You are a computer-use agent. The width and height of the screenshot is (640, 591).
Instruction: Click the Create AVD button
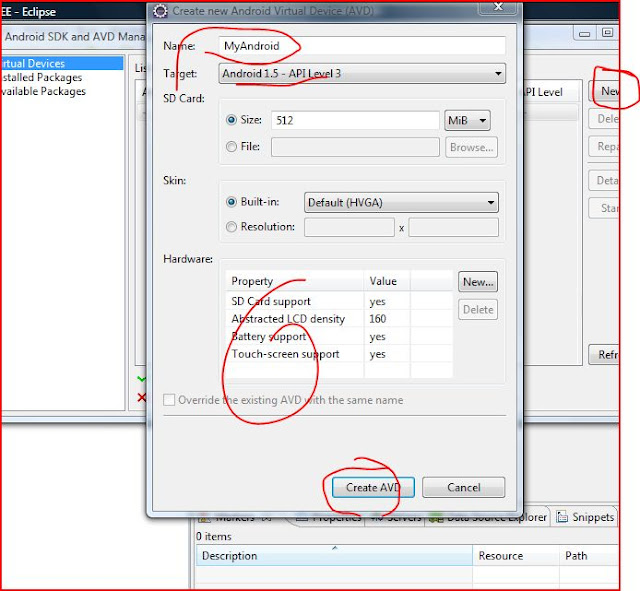pos(373,487)
